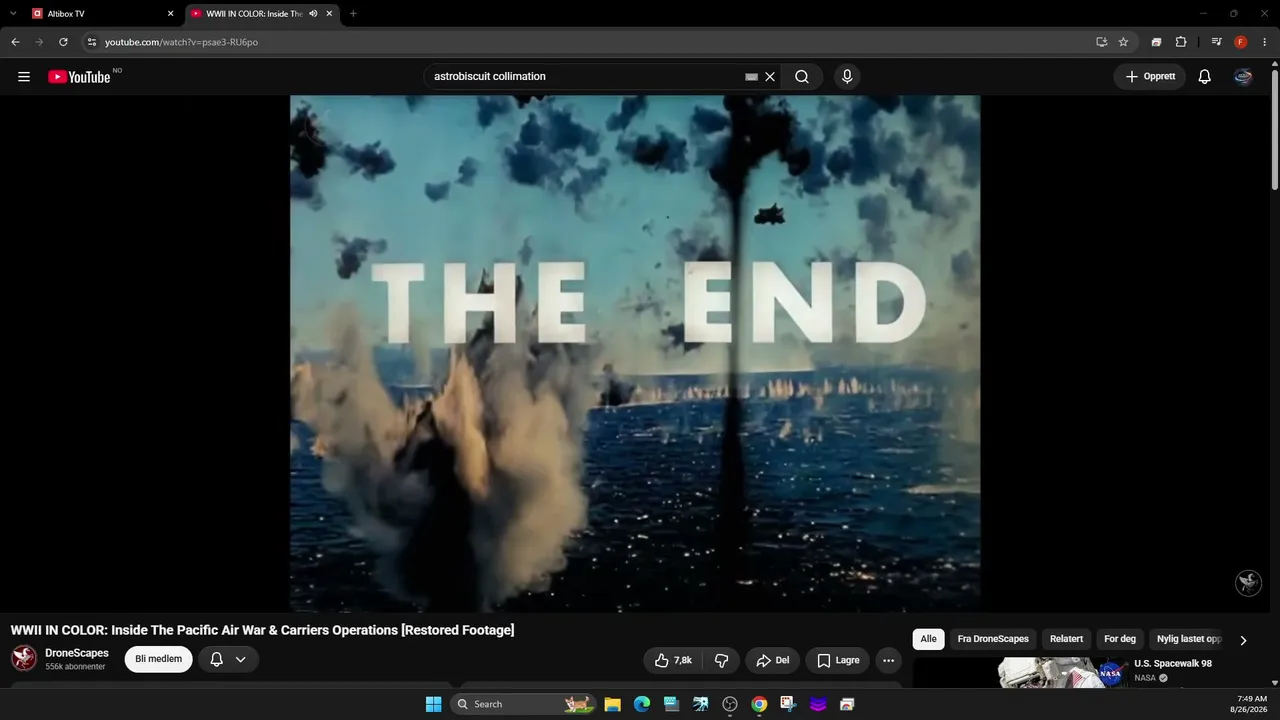Select the Nylig lastet opp filter chip

[1188, 639]
